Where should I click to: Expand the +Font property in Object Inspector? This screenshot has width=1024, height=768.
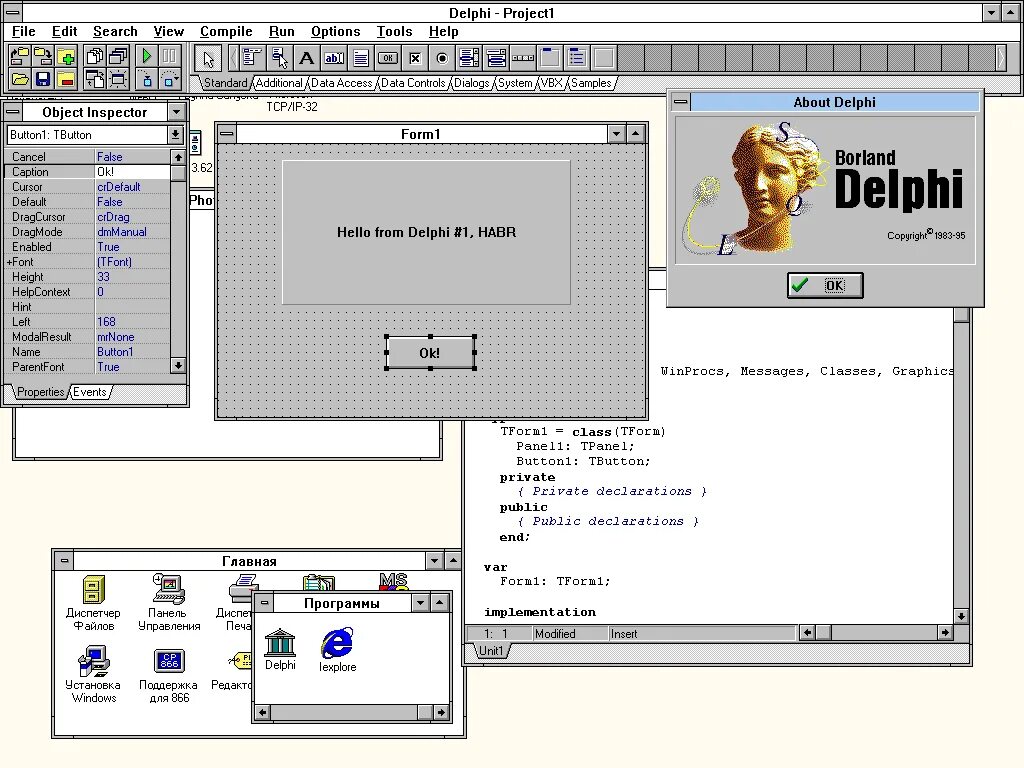tap(10, 262)
